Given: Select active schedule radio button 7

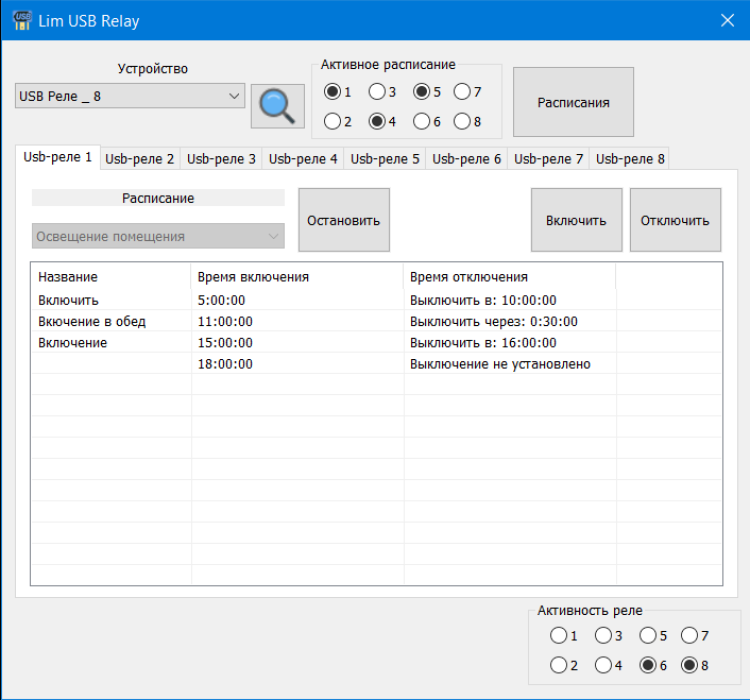Looking at the screenshot, I should [463, 92].
